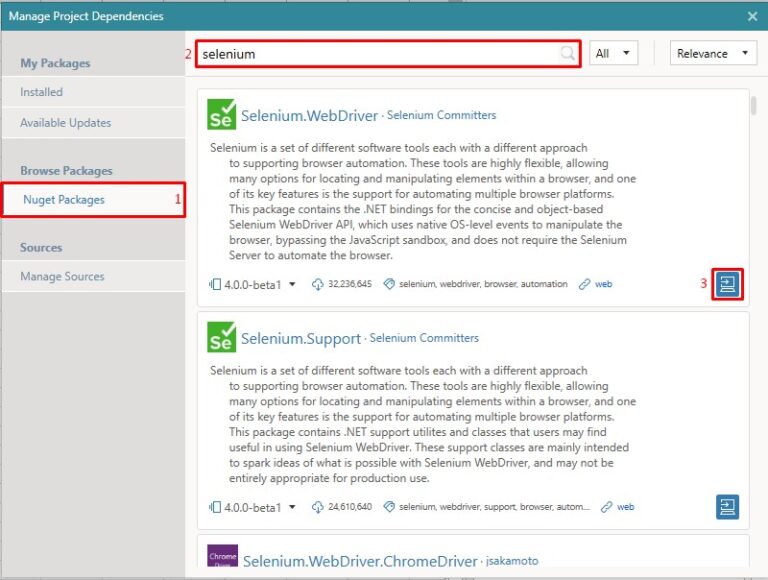Select Installed packages in sidebar
This screenshot has height=580, width=768.
tap(93, 92)
